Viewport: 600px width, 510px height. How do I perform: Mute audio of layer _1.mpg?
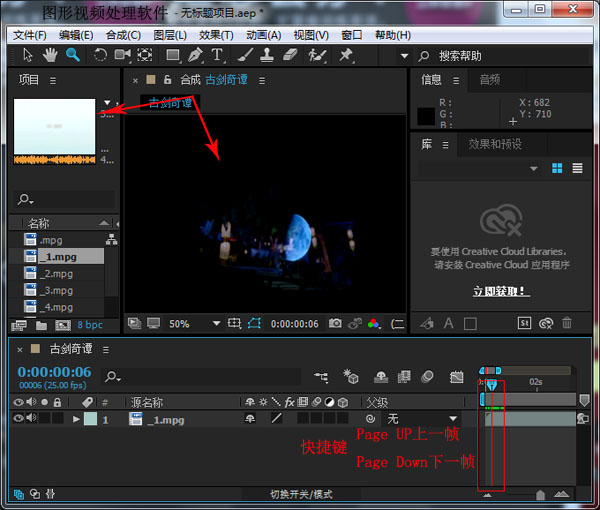pyautogui.click(x=32, y=418)
